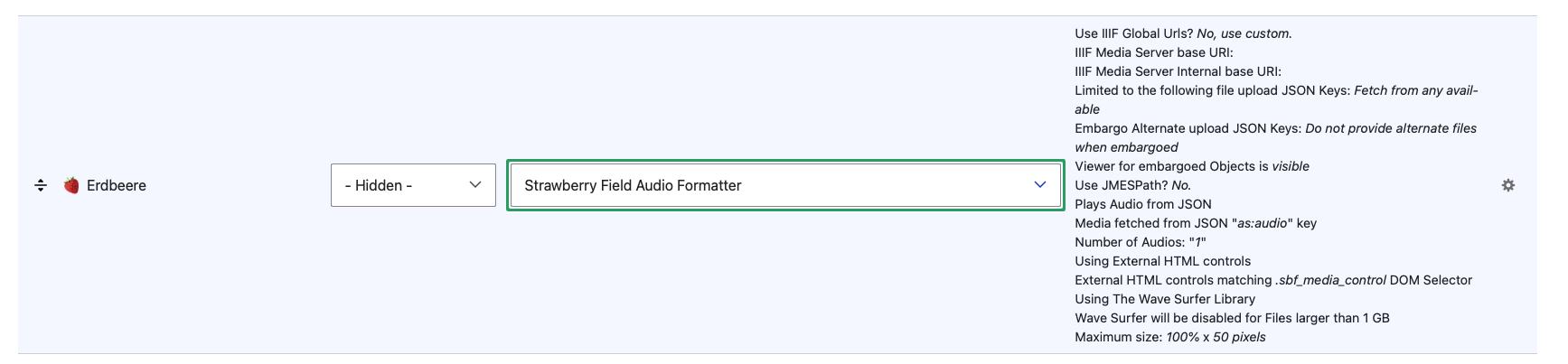Viewport: 1568px width, 364px height.
Task: Click the "Viewer for embargoed Objects" summary text
Action: (x=1191, y=166)
